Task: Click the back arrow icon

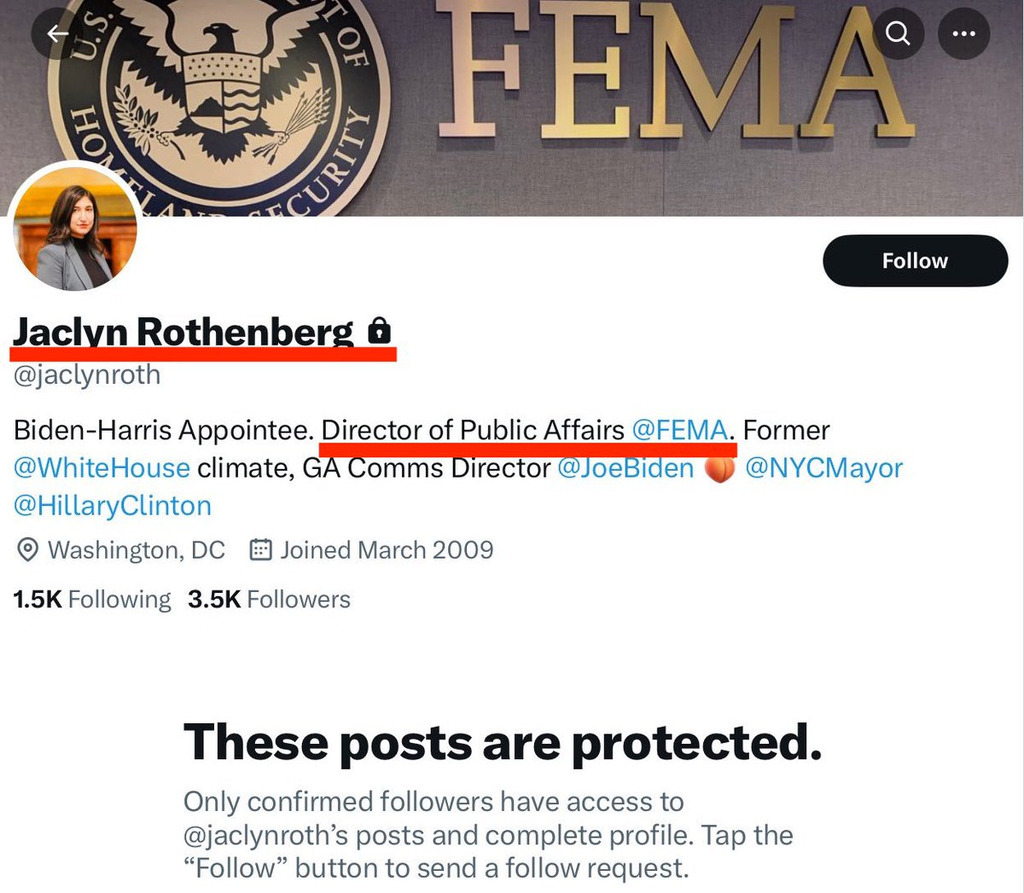Action: pyautogui.click(x=57, y=34)
